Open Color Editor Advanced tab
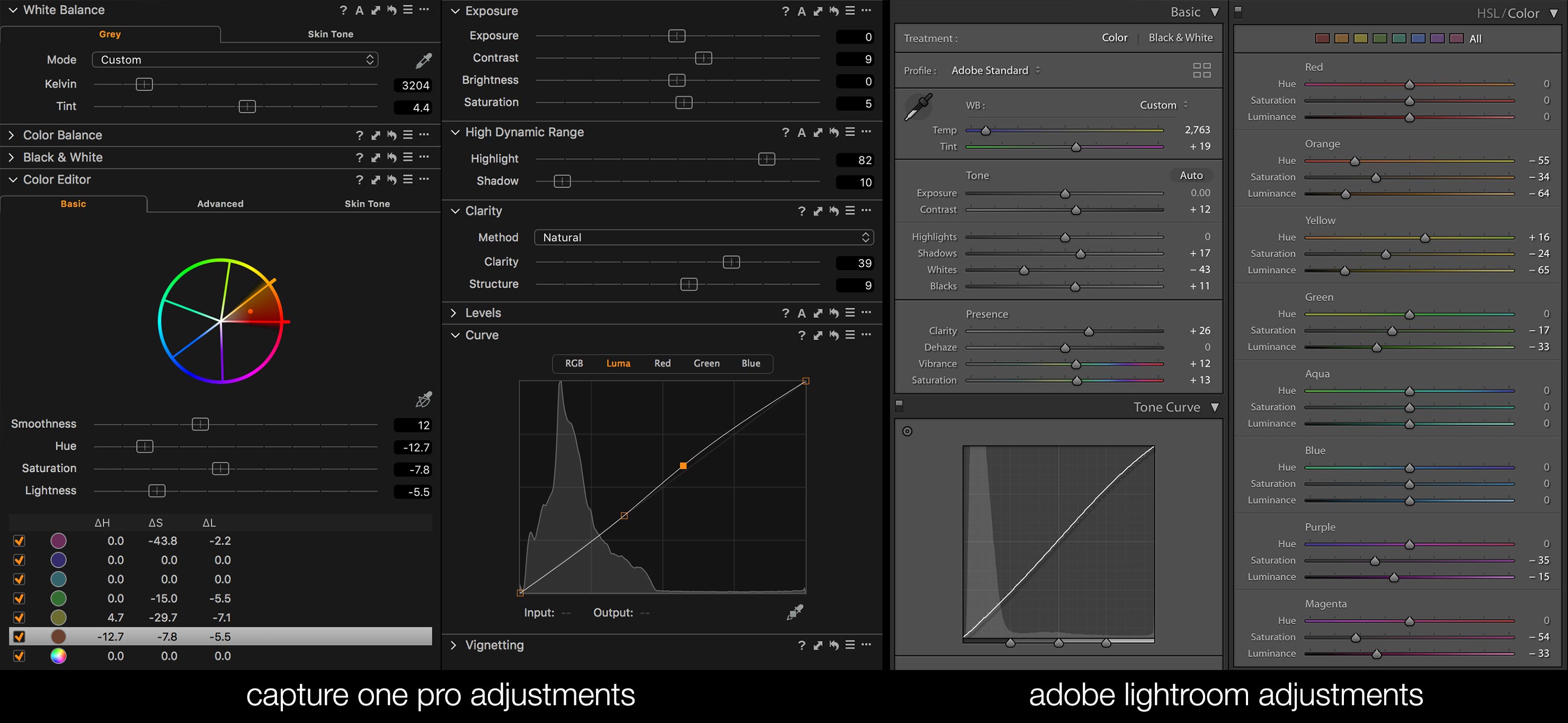The width and height of the screenshot is (1568, 723). tap(220, 204)
